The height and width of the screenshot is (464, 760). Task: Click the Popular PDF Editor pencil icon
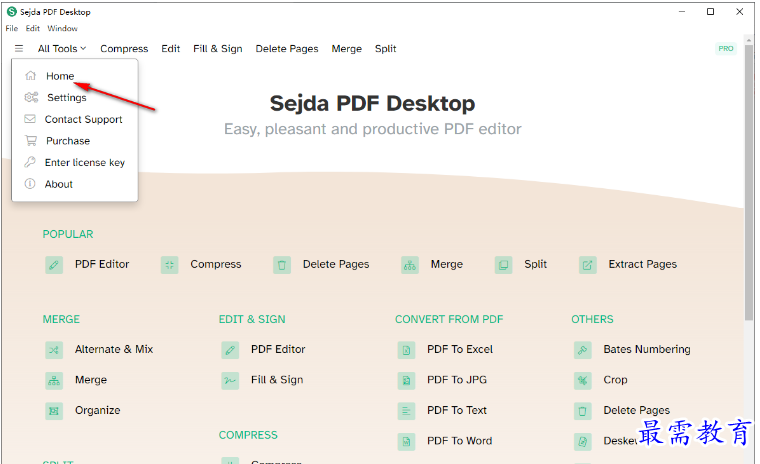[x=54, y=265]
